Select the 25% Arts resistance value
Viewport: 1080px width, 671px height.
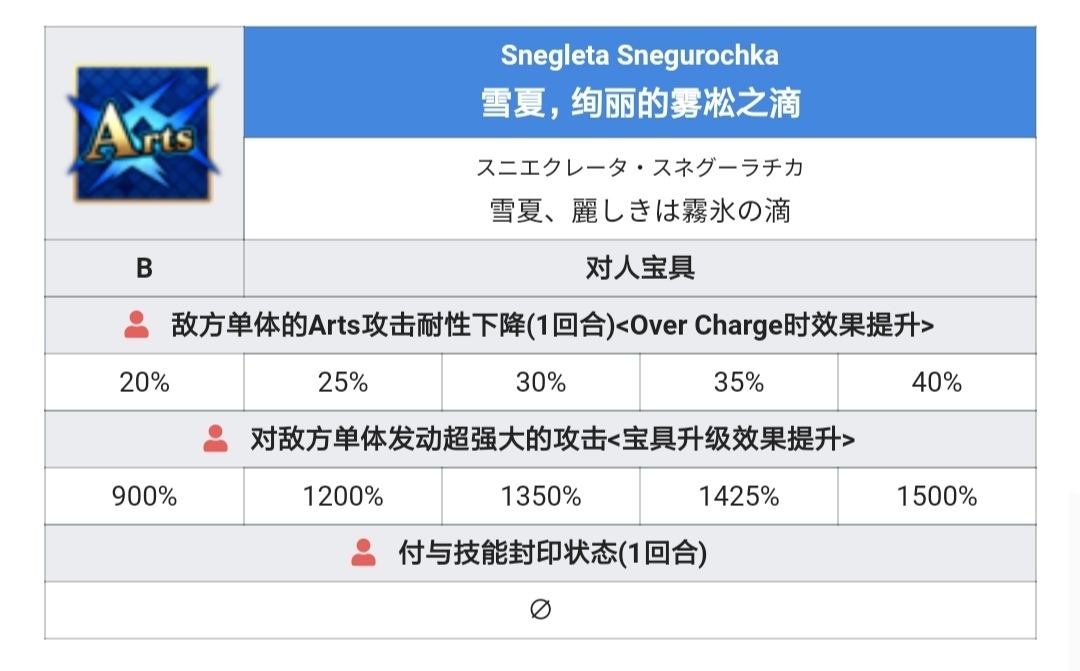[343, 383]
